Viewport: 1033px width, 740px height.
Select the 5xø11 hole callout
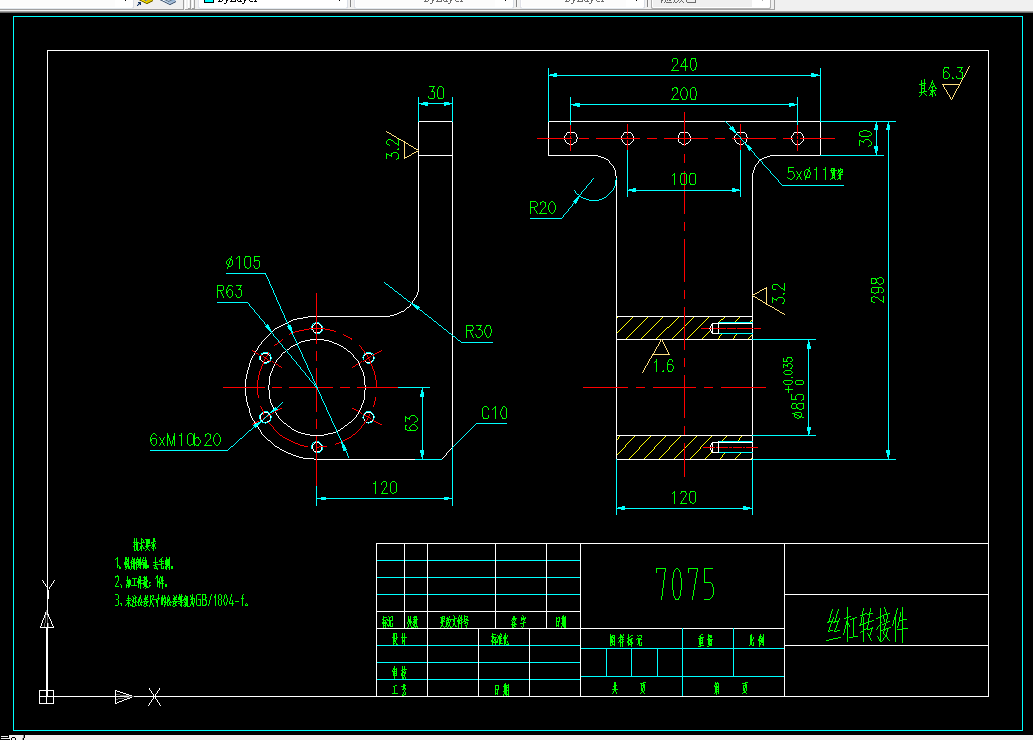tap(814, 174)
